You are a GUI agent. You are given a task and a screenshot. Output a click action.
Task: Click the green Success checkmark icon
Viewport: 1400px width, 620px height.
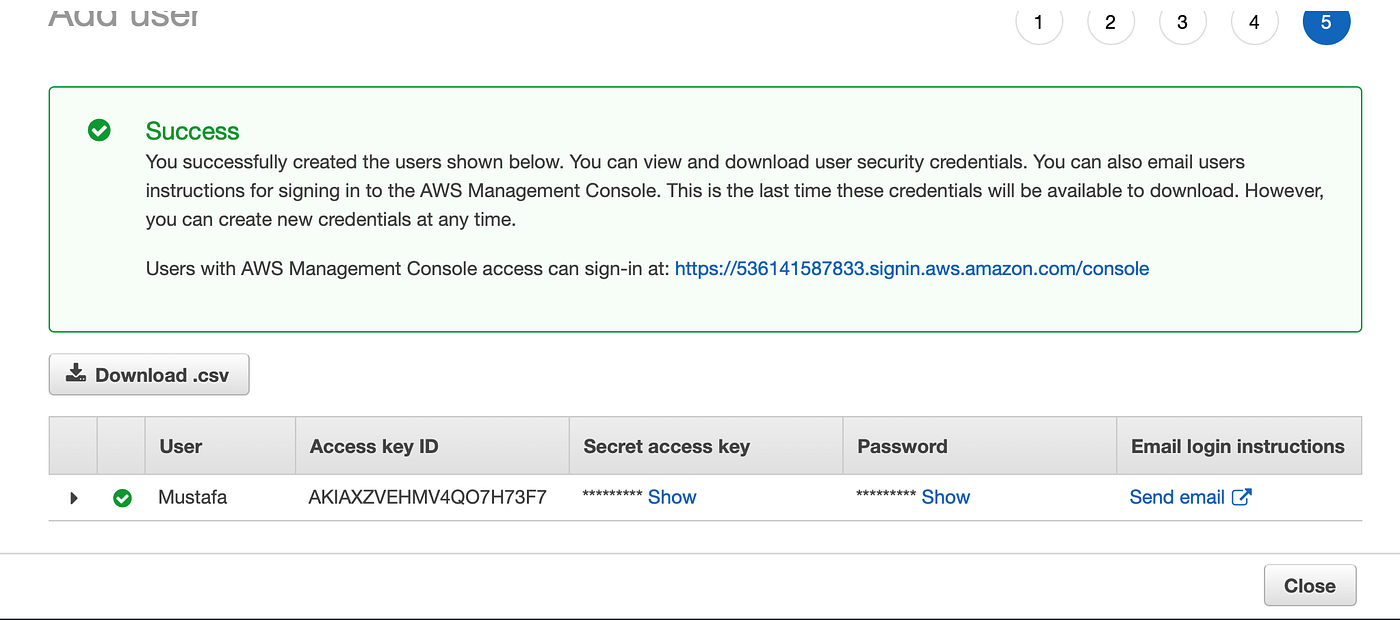(x=99, y=130)
